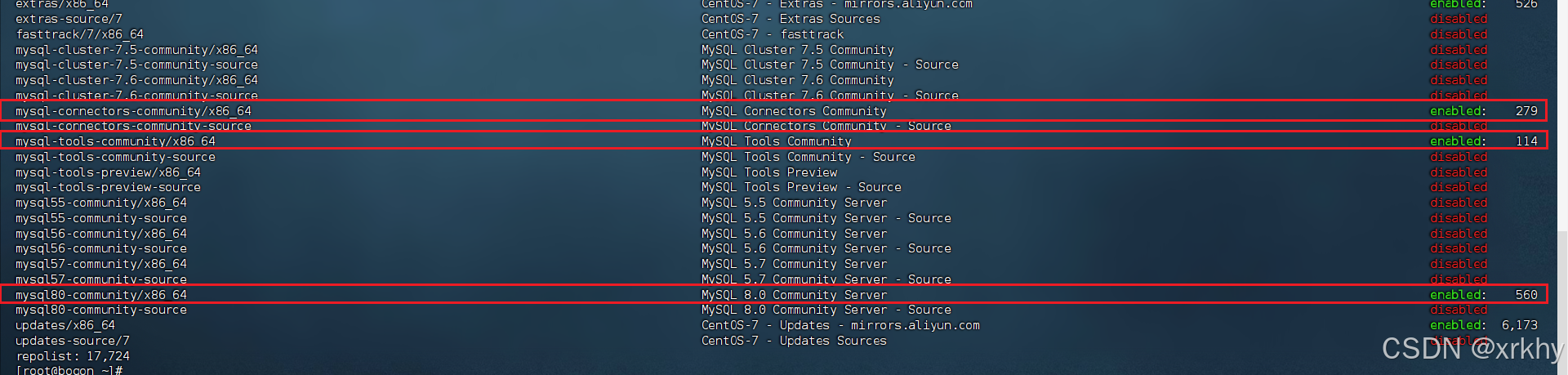The image size is (1568, 375).
Task: Click mysql-cluster-7.5-community/x86_64 repo id
Action: coord(137,50)
